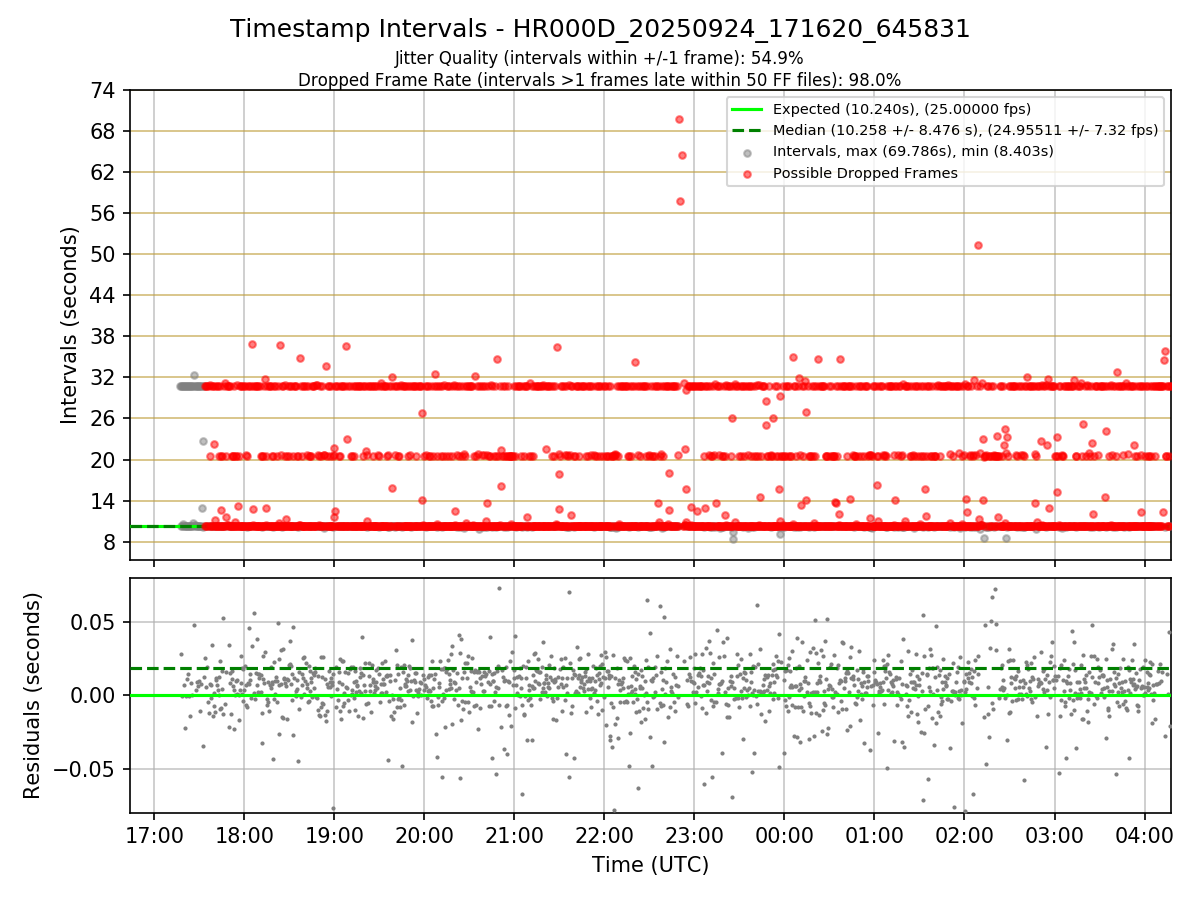Click the Dropped Frame Rate subtitle line
1200x900 pixels.
pos(599,79)
